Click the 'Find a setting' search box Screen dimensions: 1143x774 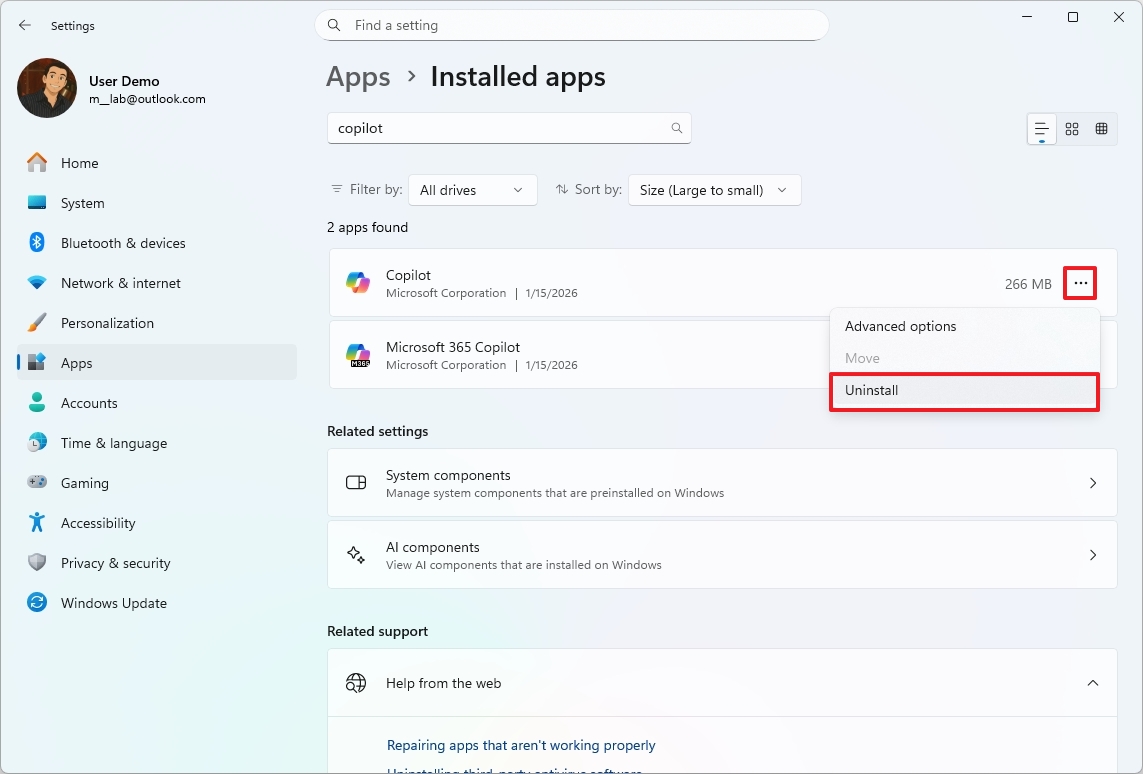tap(571, 25)
